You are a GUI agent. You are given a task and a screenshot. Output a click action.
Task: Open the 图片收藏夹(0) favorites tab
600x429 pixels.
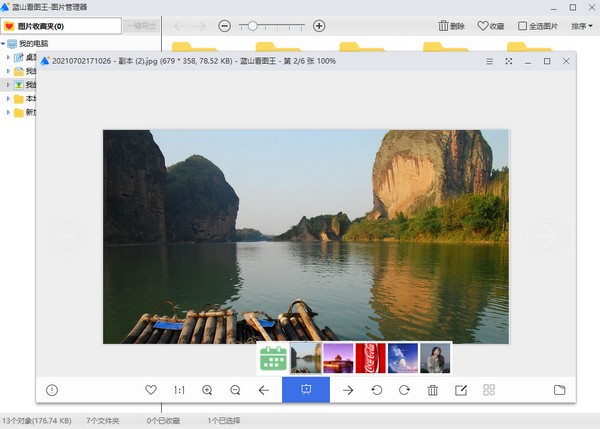[61, 26]
